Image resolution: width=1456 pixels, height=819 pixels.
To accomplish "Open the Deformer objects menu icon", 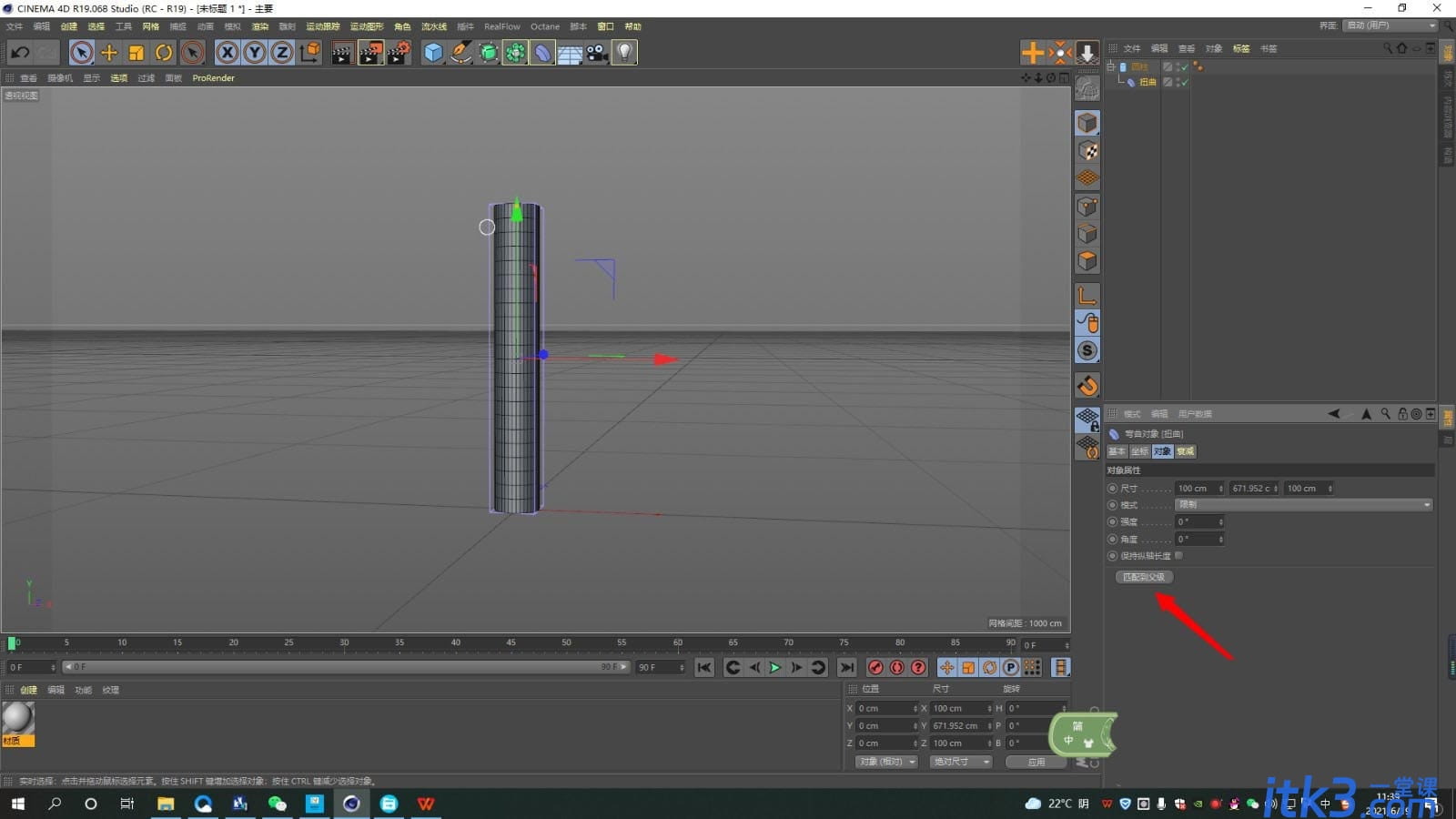I will [x=543, y=53].
